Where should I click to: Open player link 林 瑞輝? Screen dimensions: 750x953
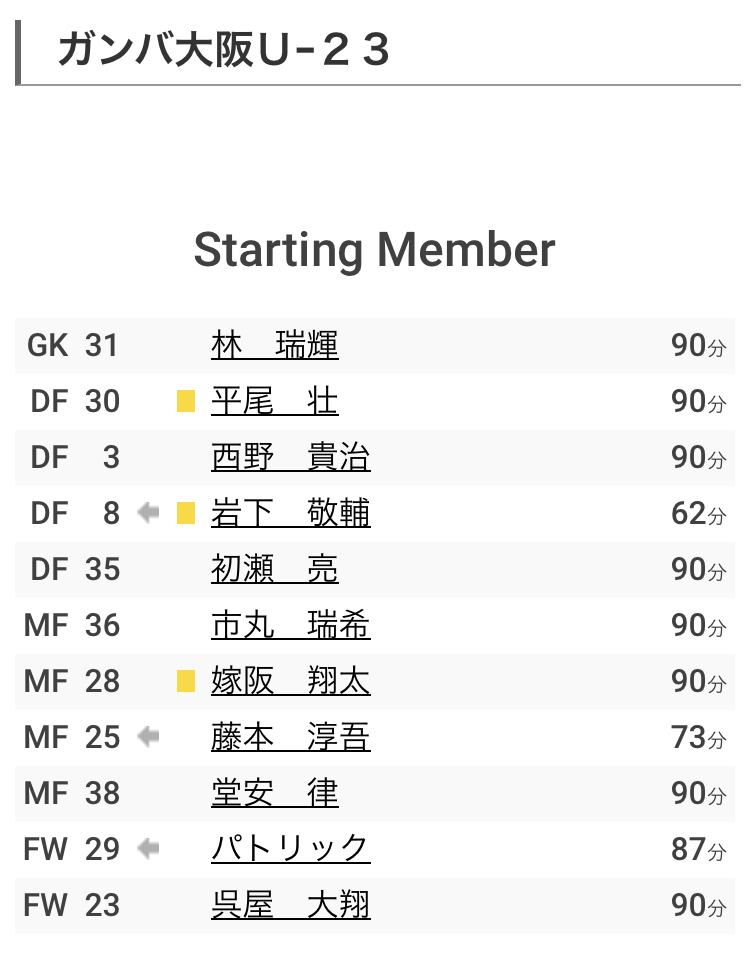[275, 345]
